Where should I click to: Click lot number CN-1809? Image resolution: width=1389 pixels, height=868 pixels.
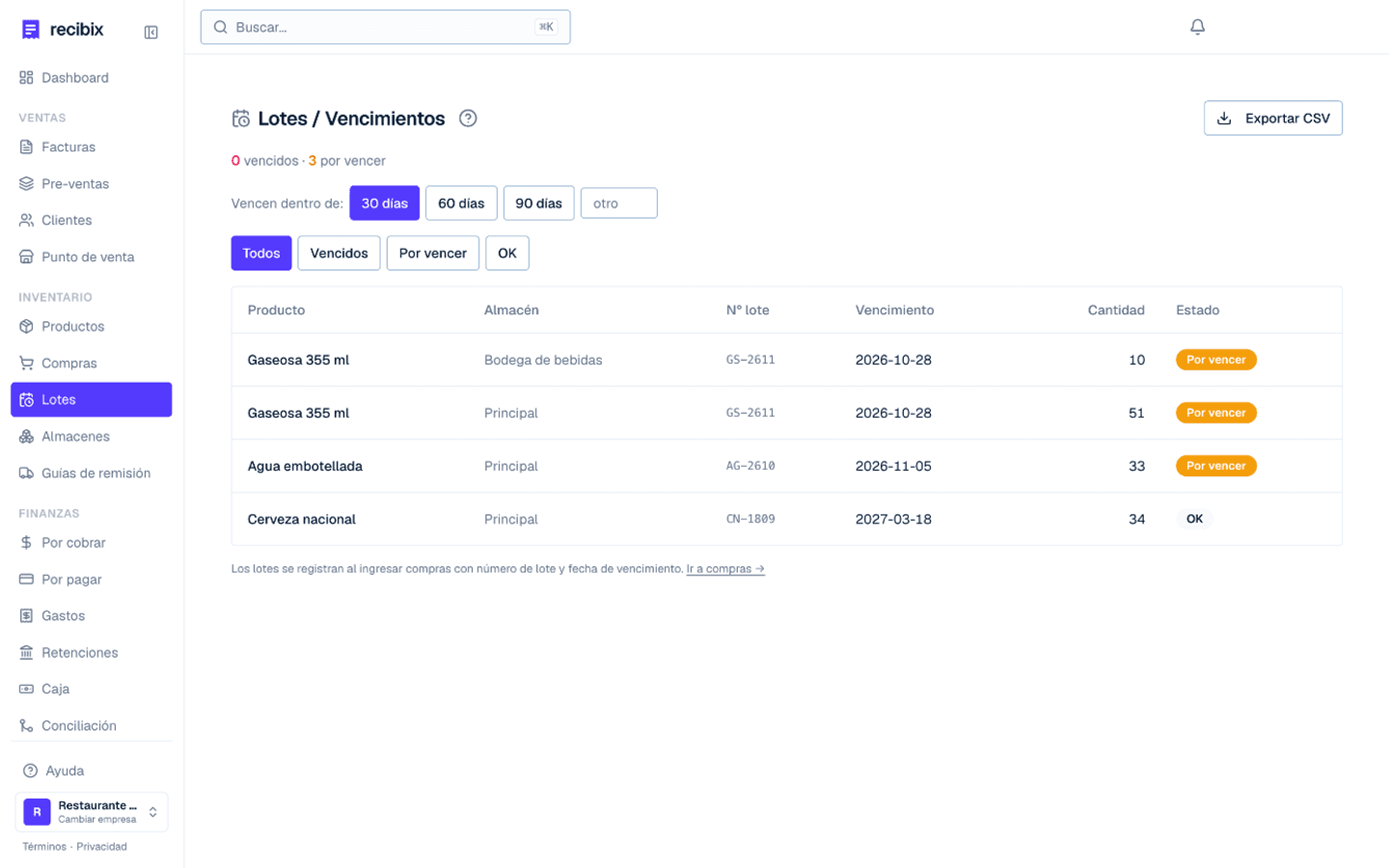(750, 520)
